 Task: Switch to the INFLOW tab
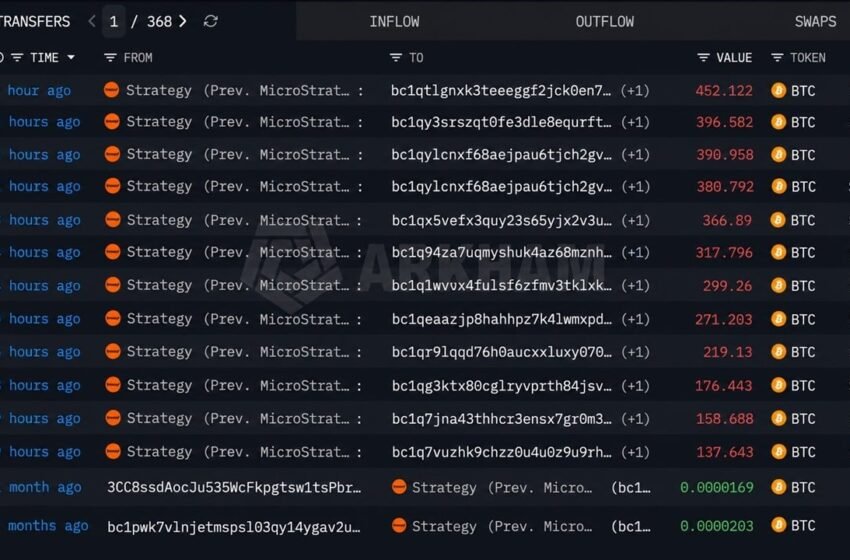click(x=394, y=22)
